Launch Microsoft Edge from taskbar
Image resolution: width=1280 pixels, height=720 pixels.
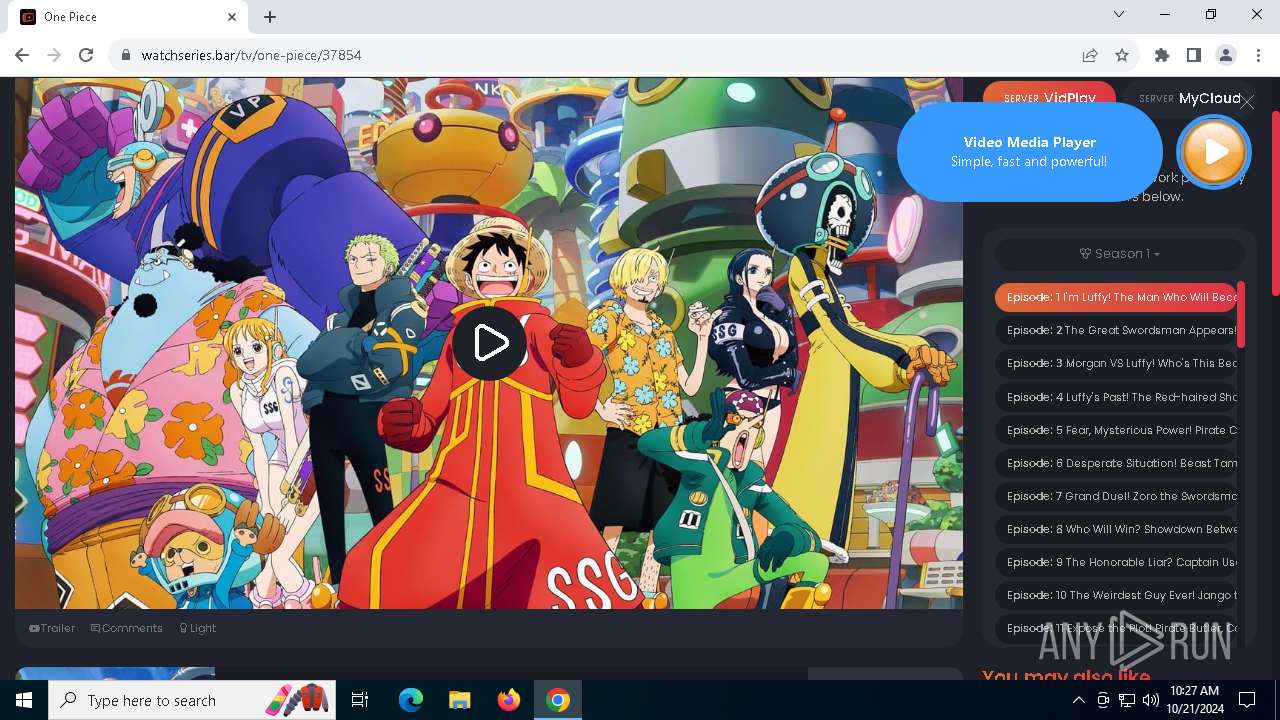pyautogui.click(x=411, y=700)
